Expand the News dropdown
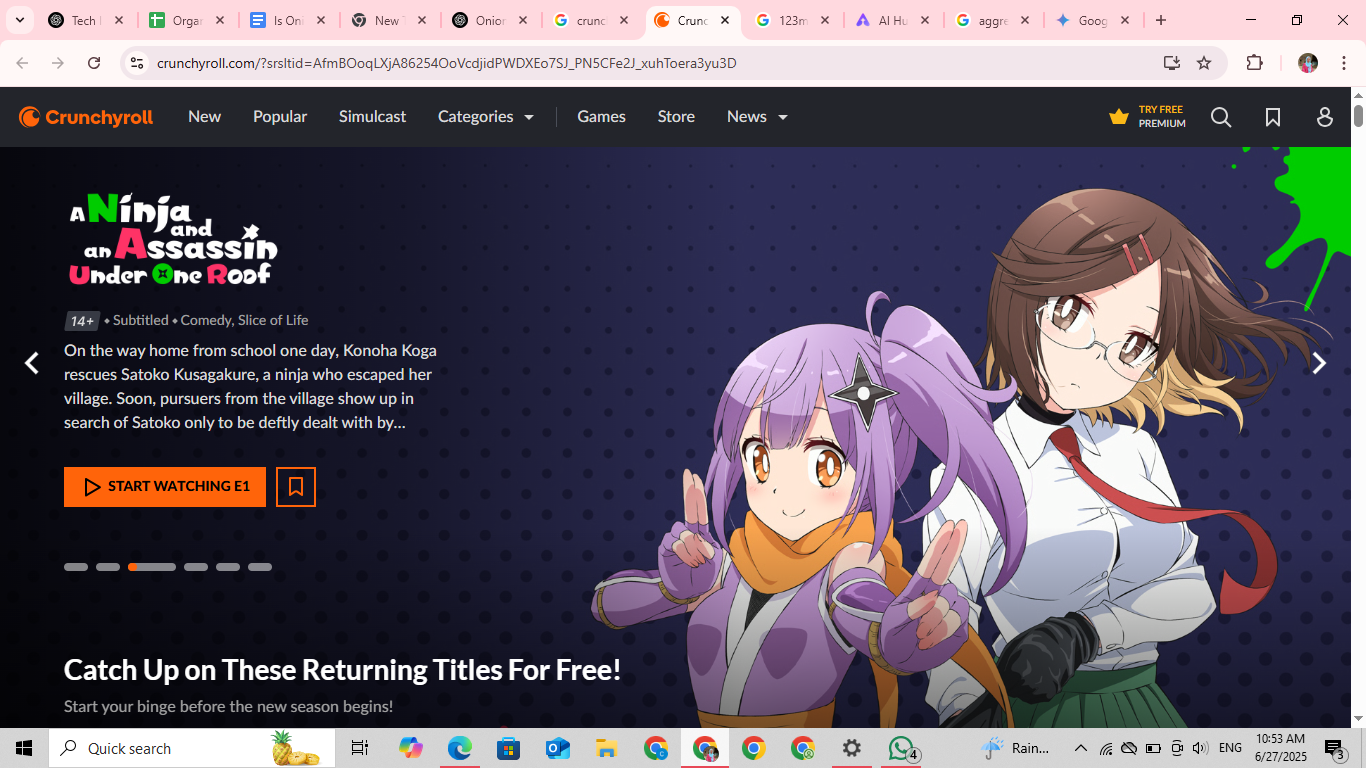This screenshot has height=768, width=1366. 757,117
